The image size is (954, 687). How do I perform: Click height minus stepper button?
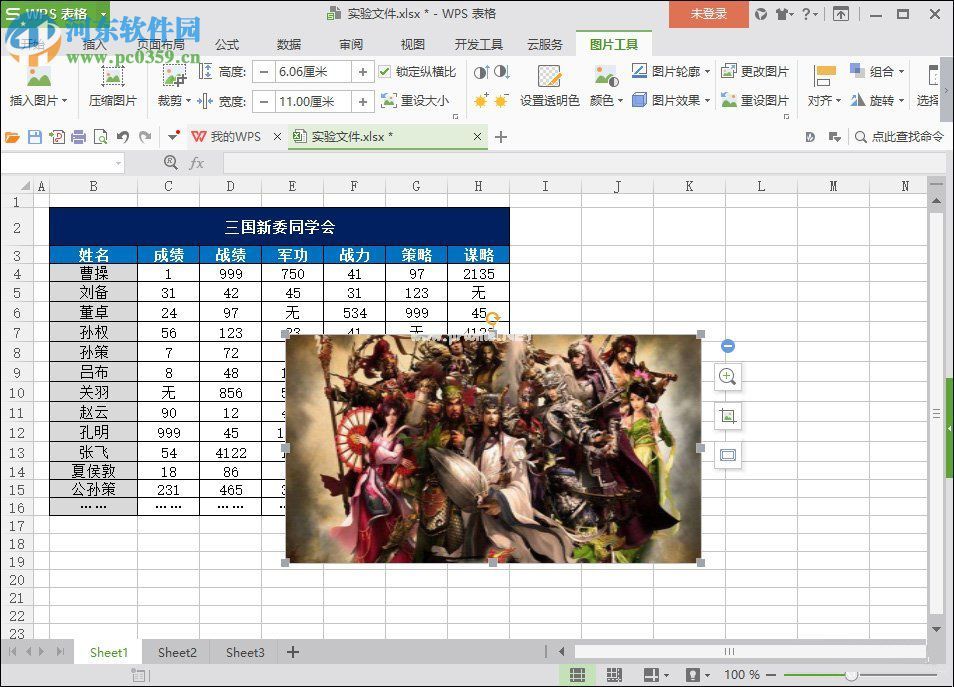tap(263, 72)
